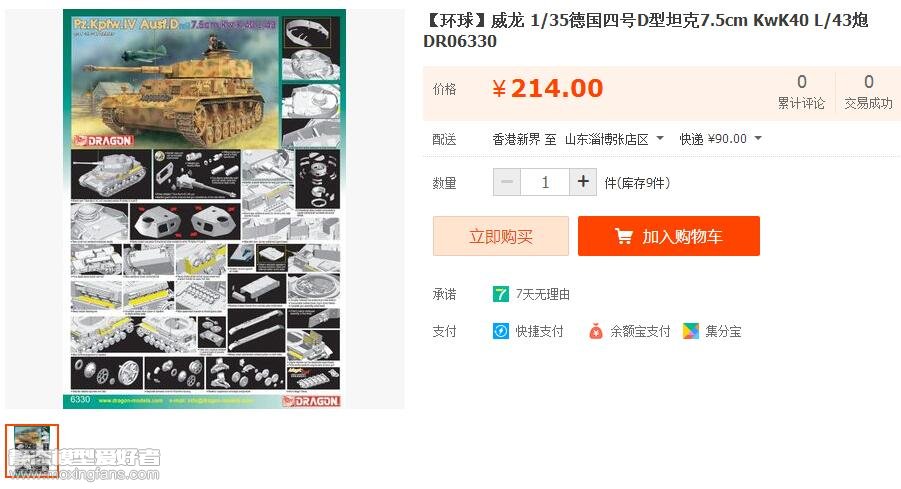Image resolution: width=901 pixels, height=489 pixels.
Task: Expand the delivery destination dropdown arrow
Action: pos(660,138)
